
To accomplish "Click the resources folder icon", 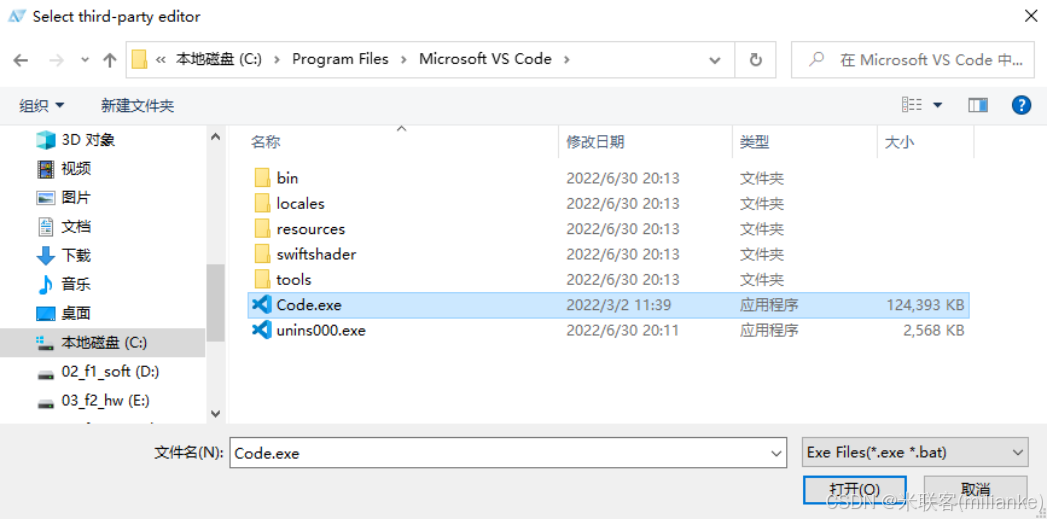I will [262, 229].
